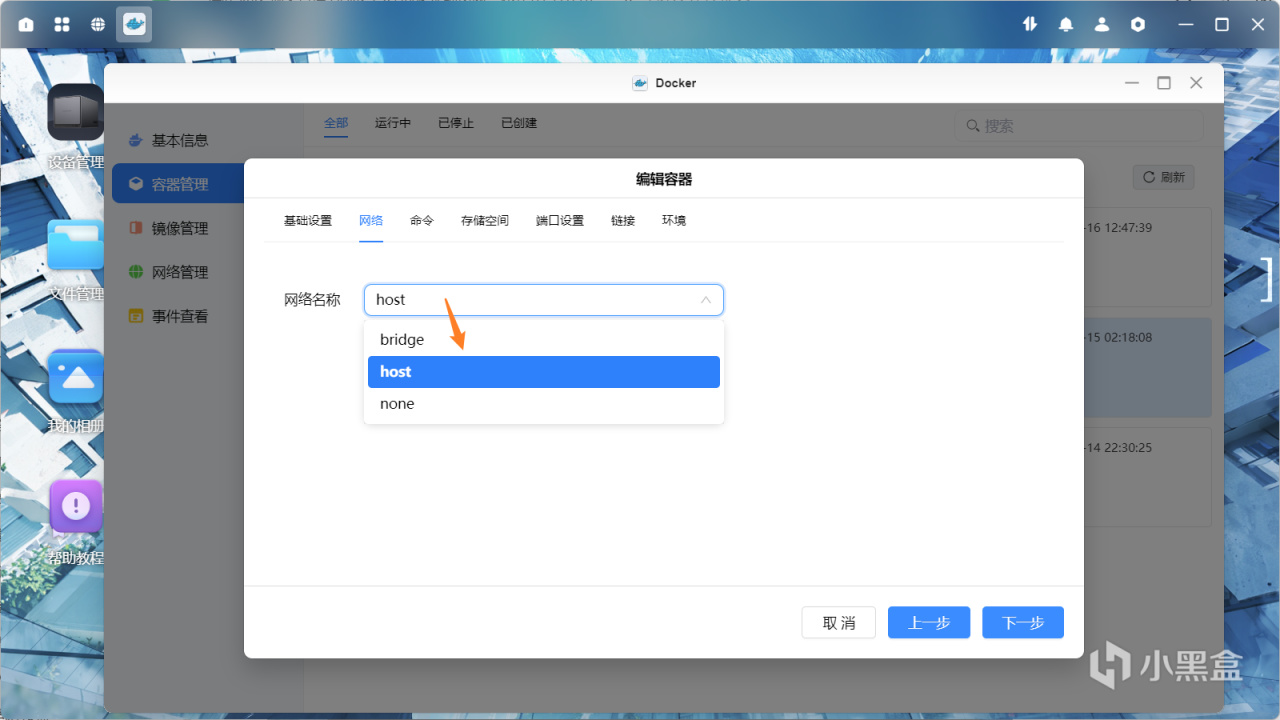Open the notifications bell
The height and width of the screenshot is (720, 1280).
tap(1066, 24)
